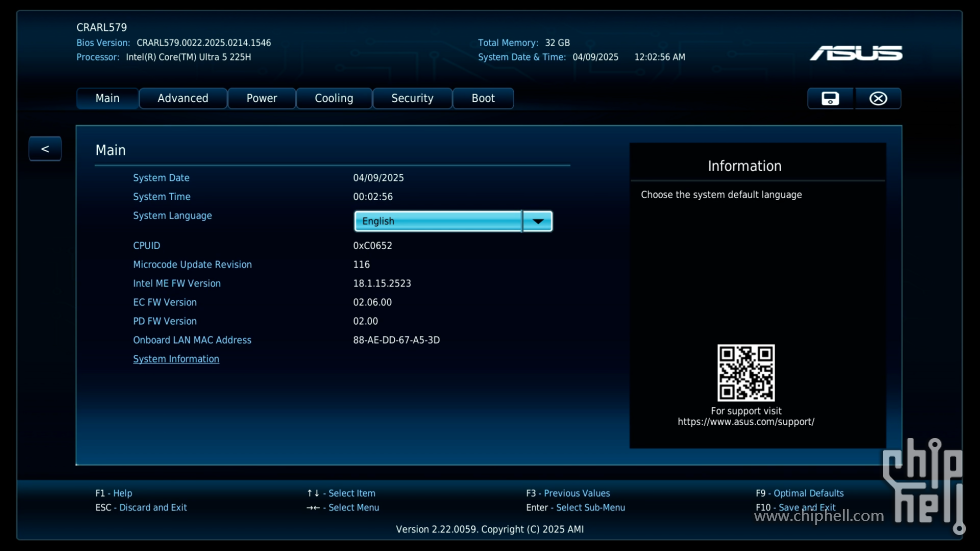Viewport: 980px width, 551px height.
Task: Open the System Information link
Action: click(x=176, y=359)
